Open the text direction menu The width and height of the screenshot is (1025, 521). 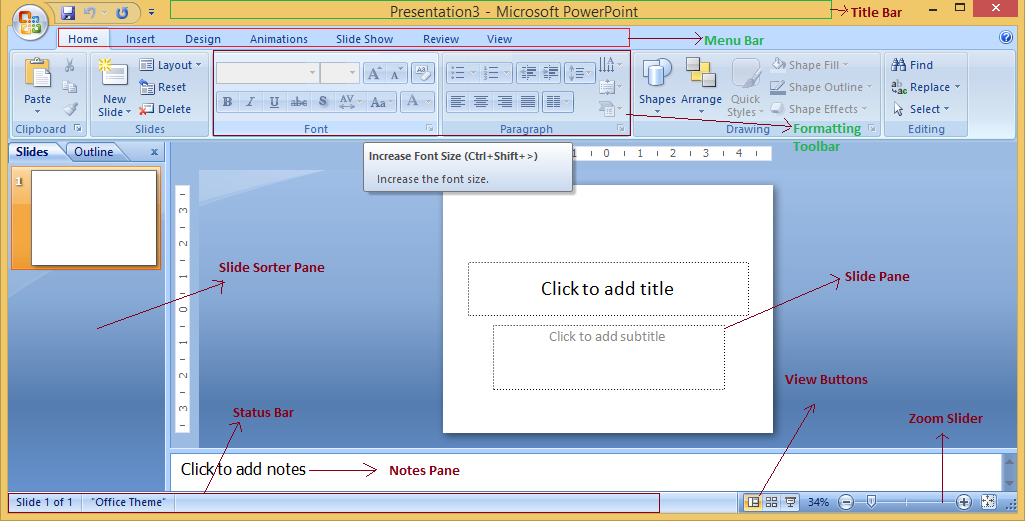pos(611,65)
